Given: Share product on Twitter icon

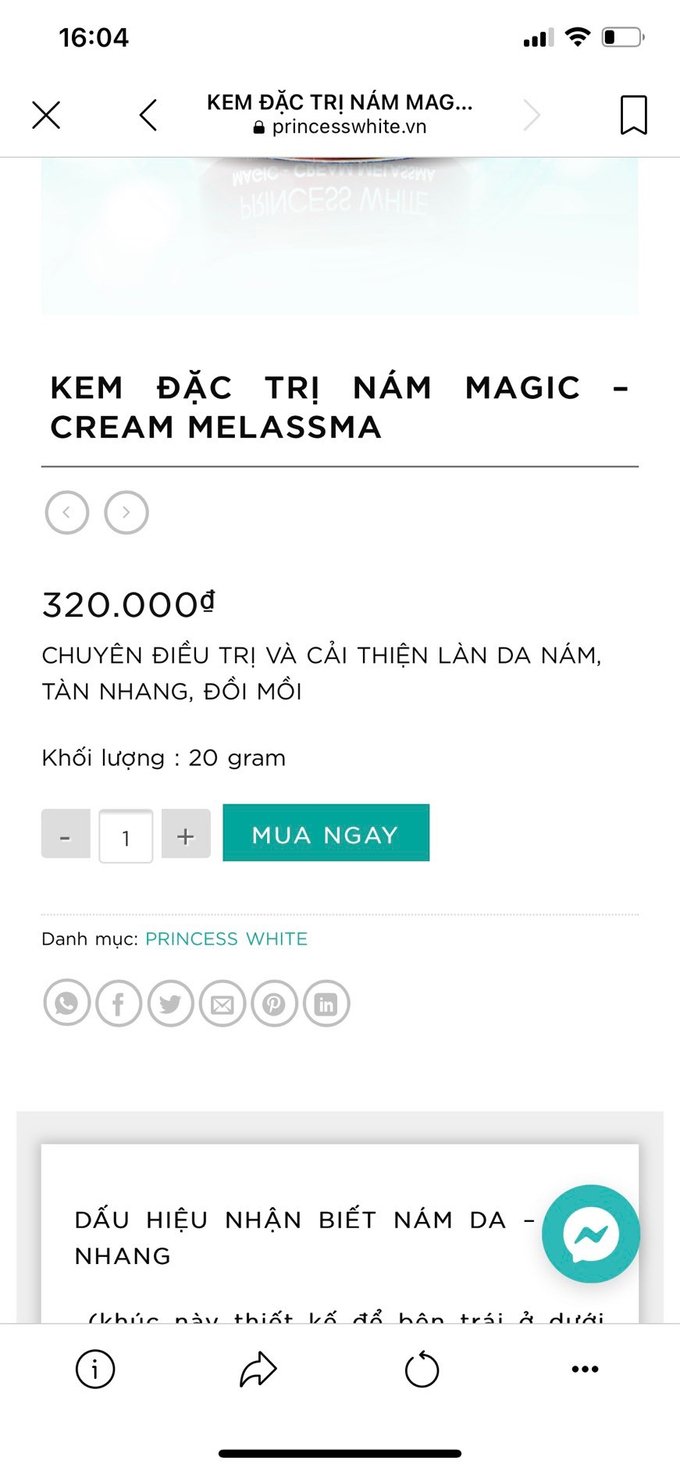Looking at the screenshot, I should click(171, 1004).
